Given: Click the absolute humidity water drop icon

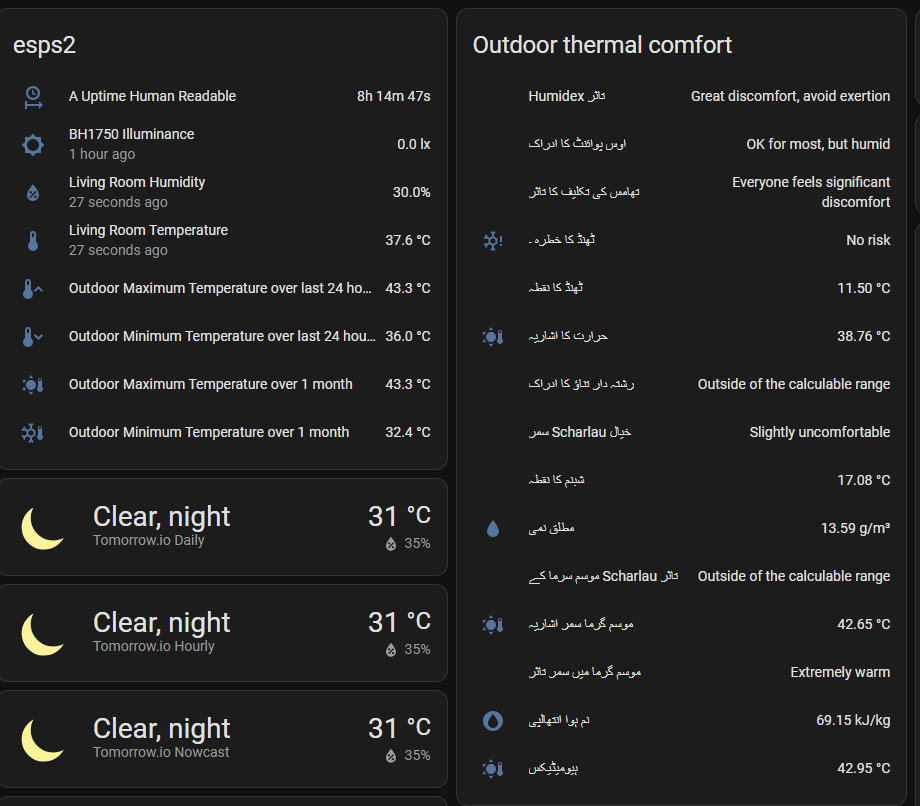Looking at the screenshot, I should click(493, 529).
